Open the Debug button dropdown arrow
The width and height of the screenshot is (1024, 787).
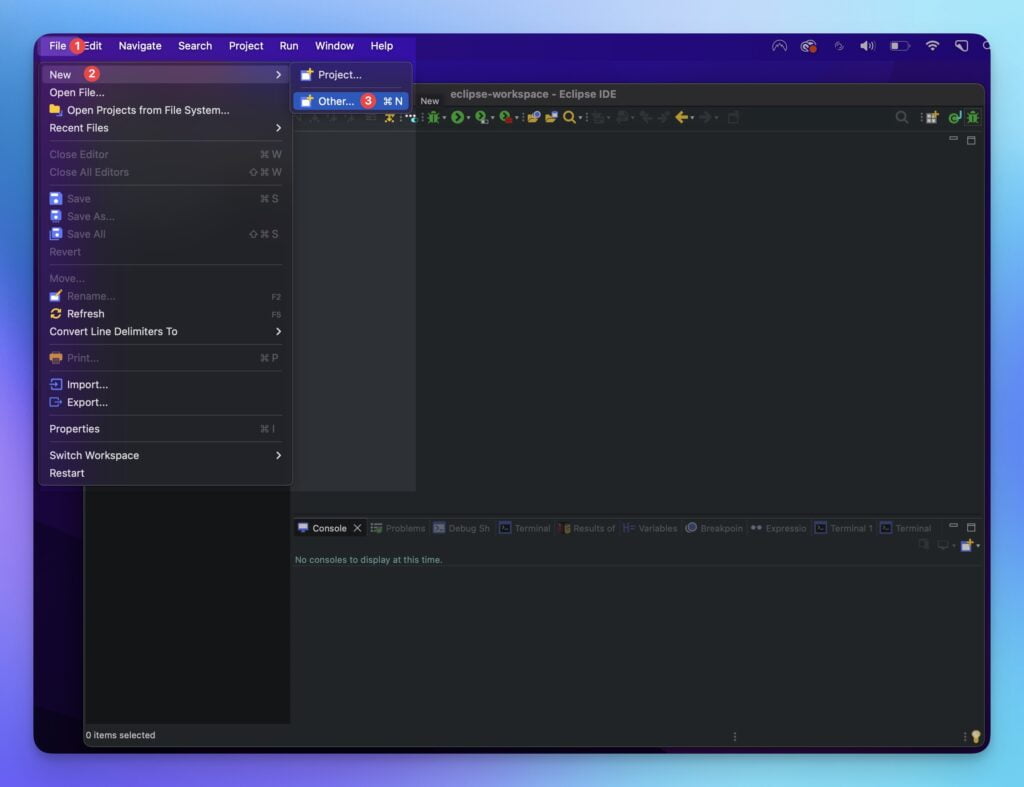444,118
